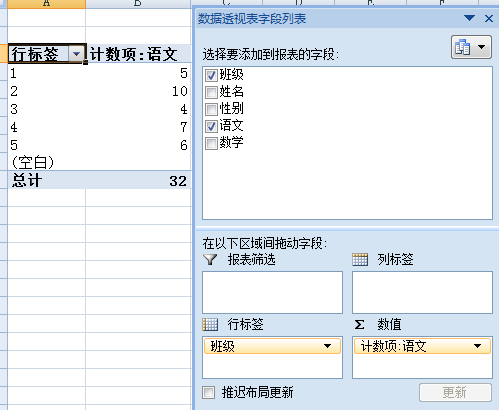499x410 pixels.
Task: Click the Column Labels grid icon
Action: click(360, 259)
